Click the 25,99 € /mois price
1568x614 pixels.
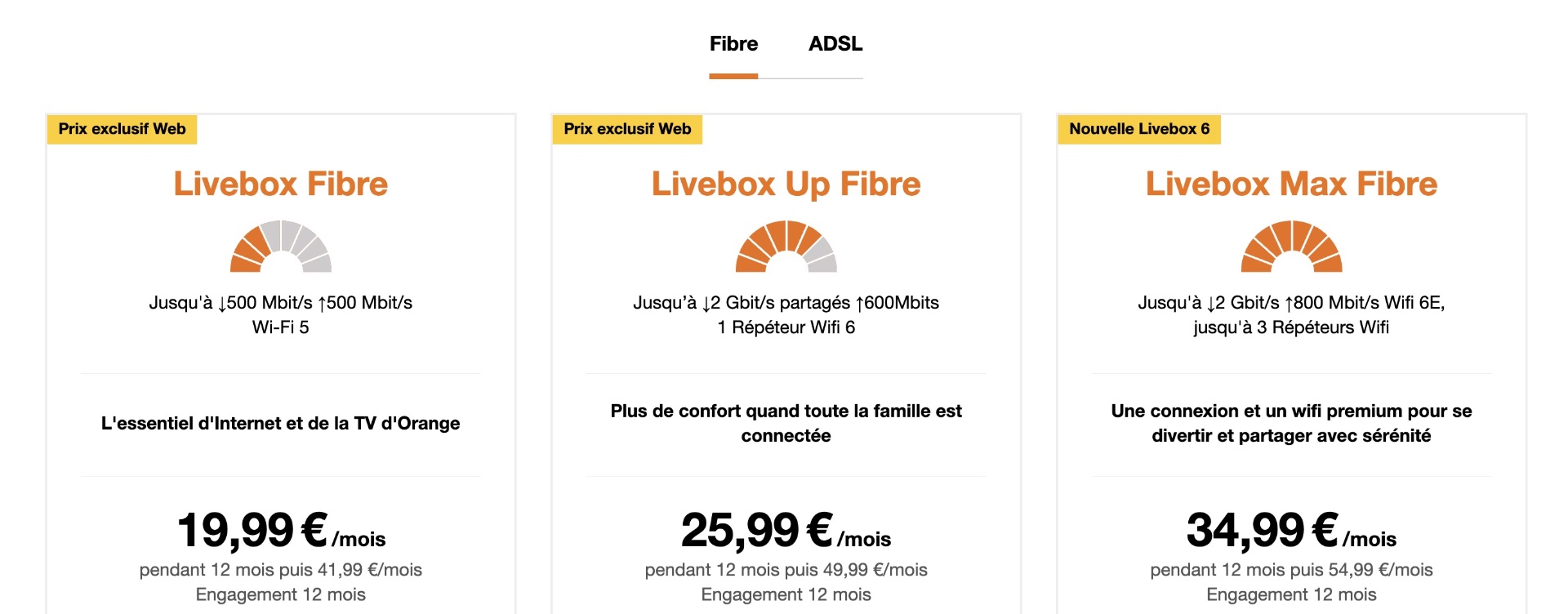[786, 531]
